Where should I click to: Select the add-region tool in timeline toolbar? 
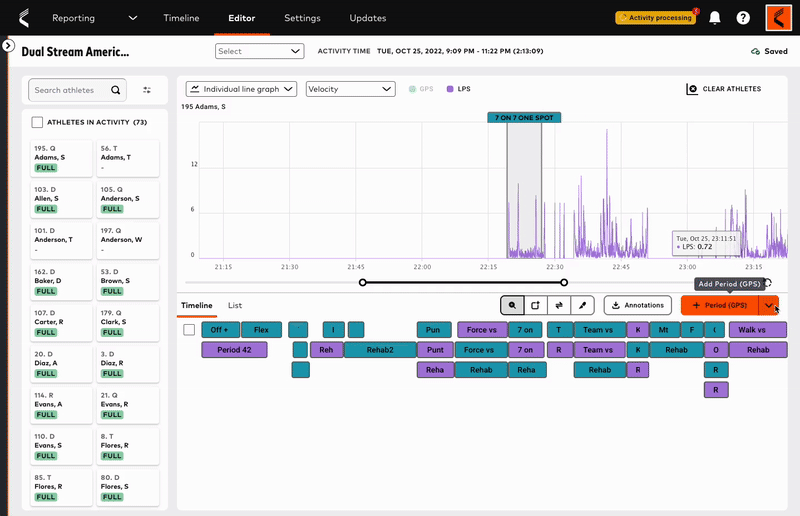(535, 305)
